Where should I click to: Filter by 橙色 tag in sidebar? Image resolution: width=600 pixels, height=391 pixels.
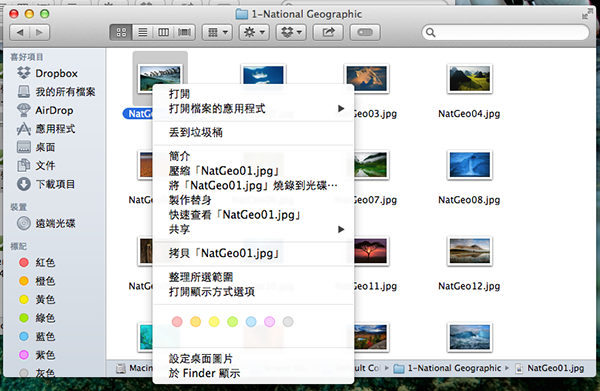[37, 281]
